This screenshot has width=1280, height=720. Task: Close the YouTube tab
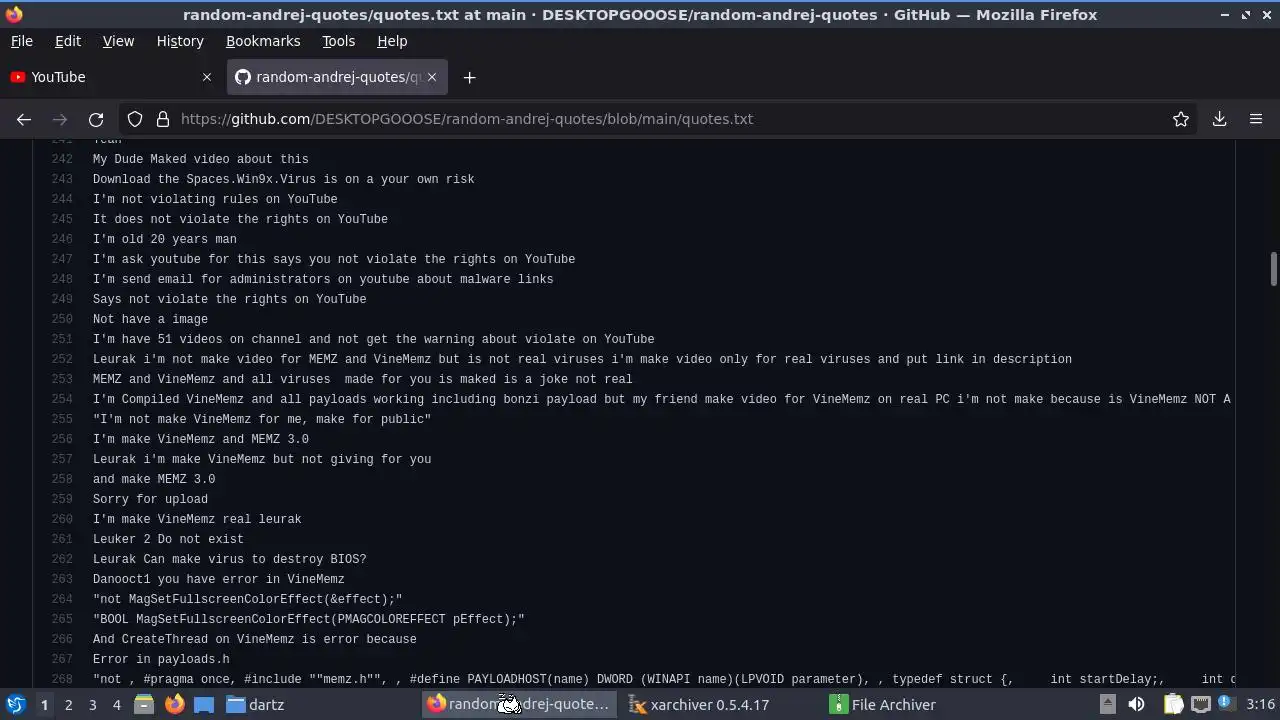click(207, 77)
